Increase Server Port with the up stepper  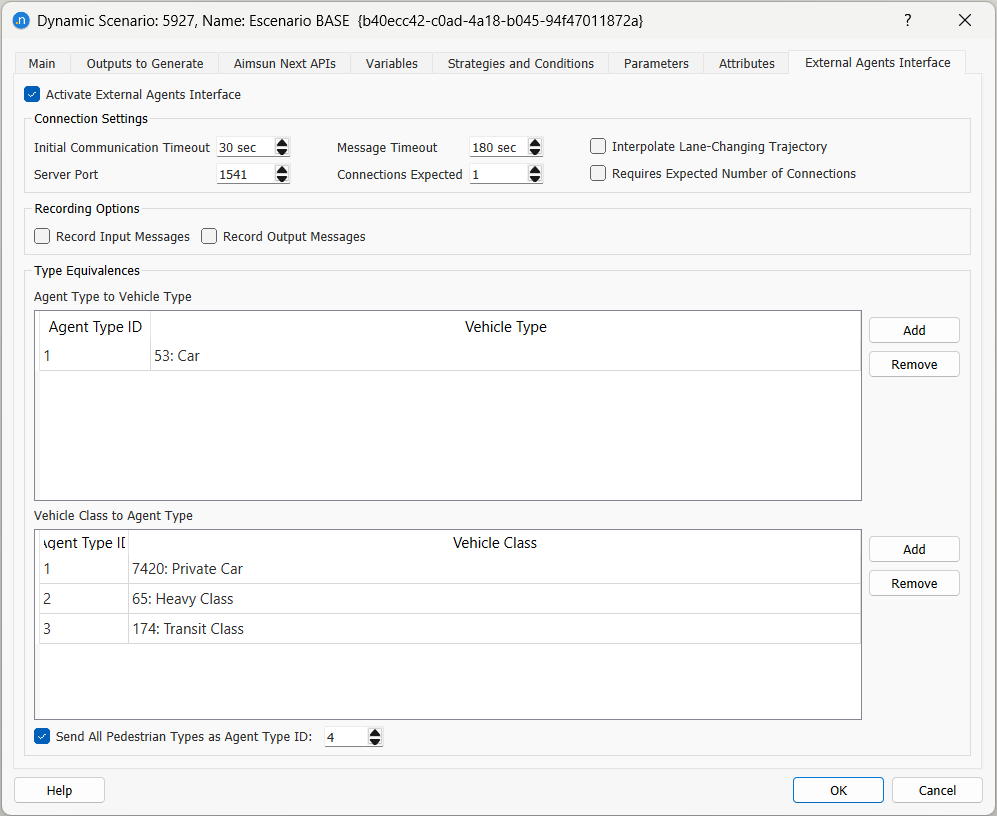coord(281,168)
